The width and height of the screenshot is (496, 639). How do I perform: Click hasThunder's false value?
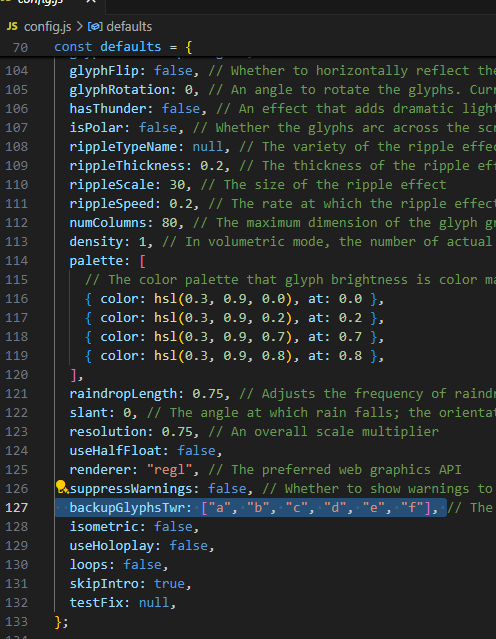pos(181,109)
